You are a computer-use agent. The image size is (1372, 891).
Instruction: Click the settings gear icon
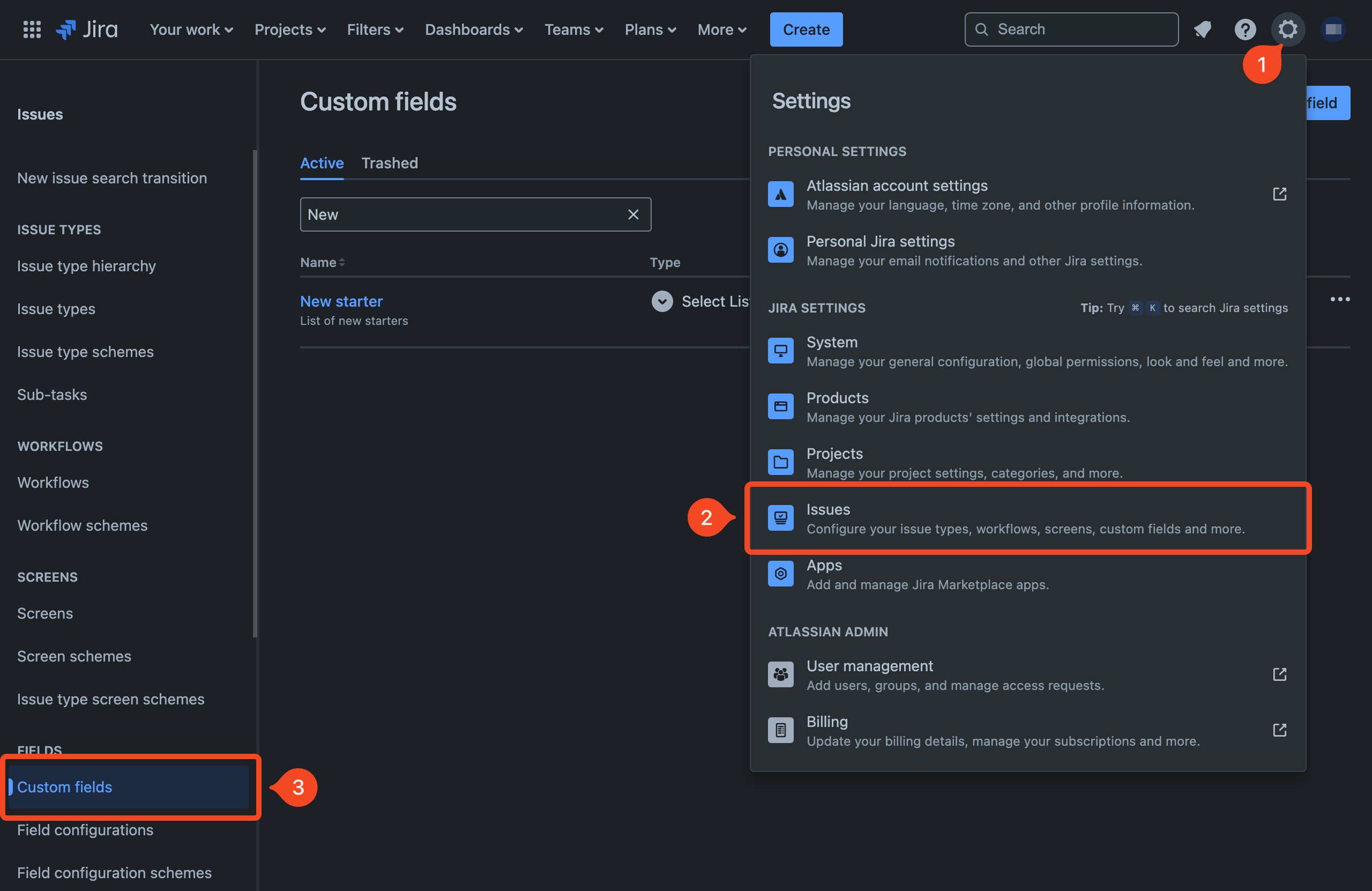(1288, 29)
